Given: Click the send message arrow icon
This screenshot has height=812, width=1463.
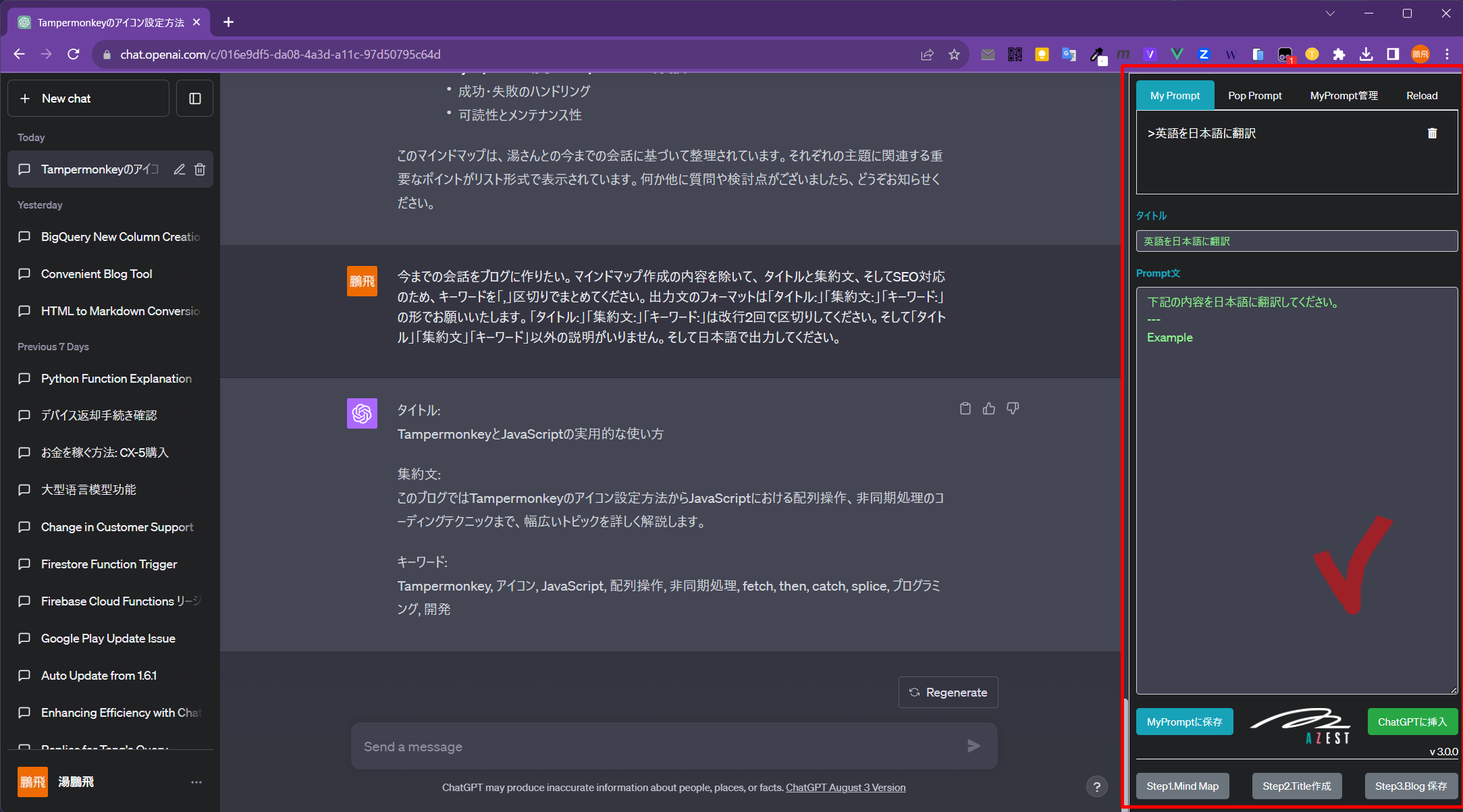Looking at the screenshot, I should point(974,746).
